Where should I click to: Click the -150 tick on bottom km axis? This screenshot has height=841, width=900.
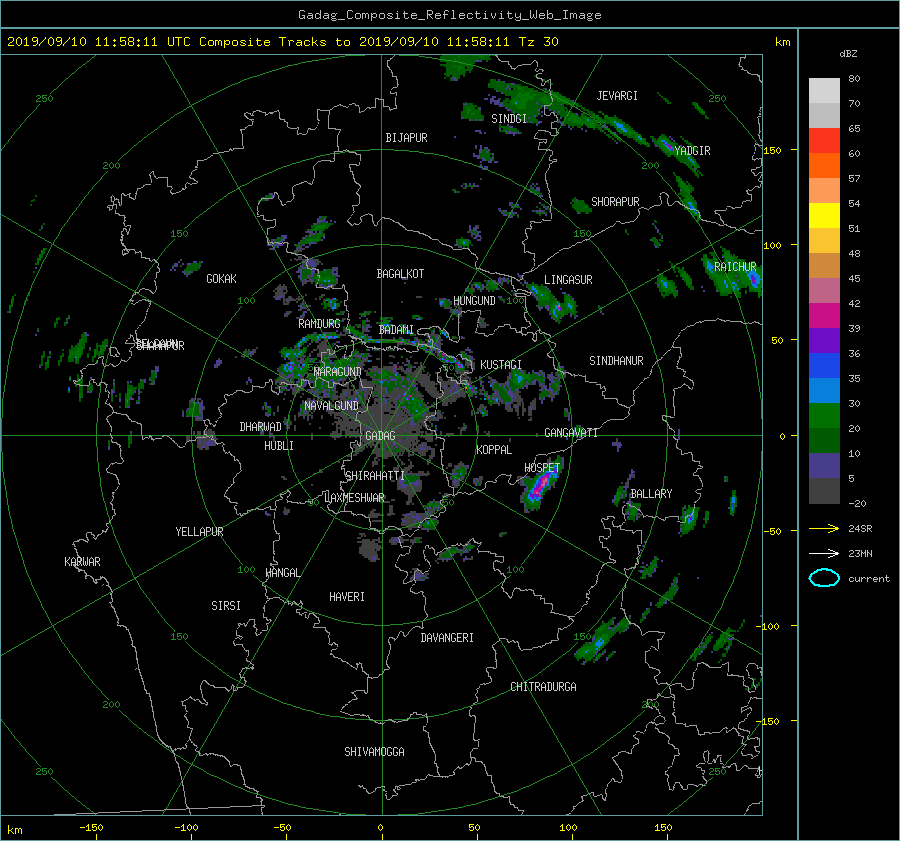[x=91, y=828]
